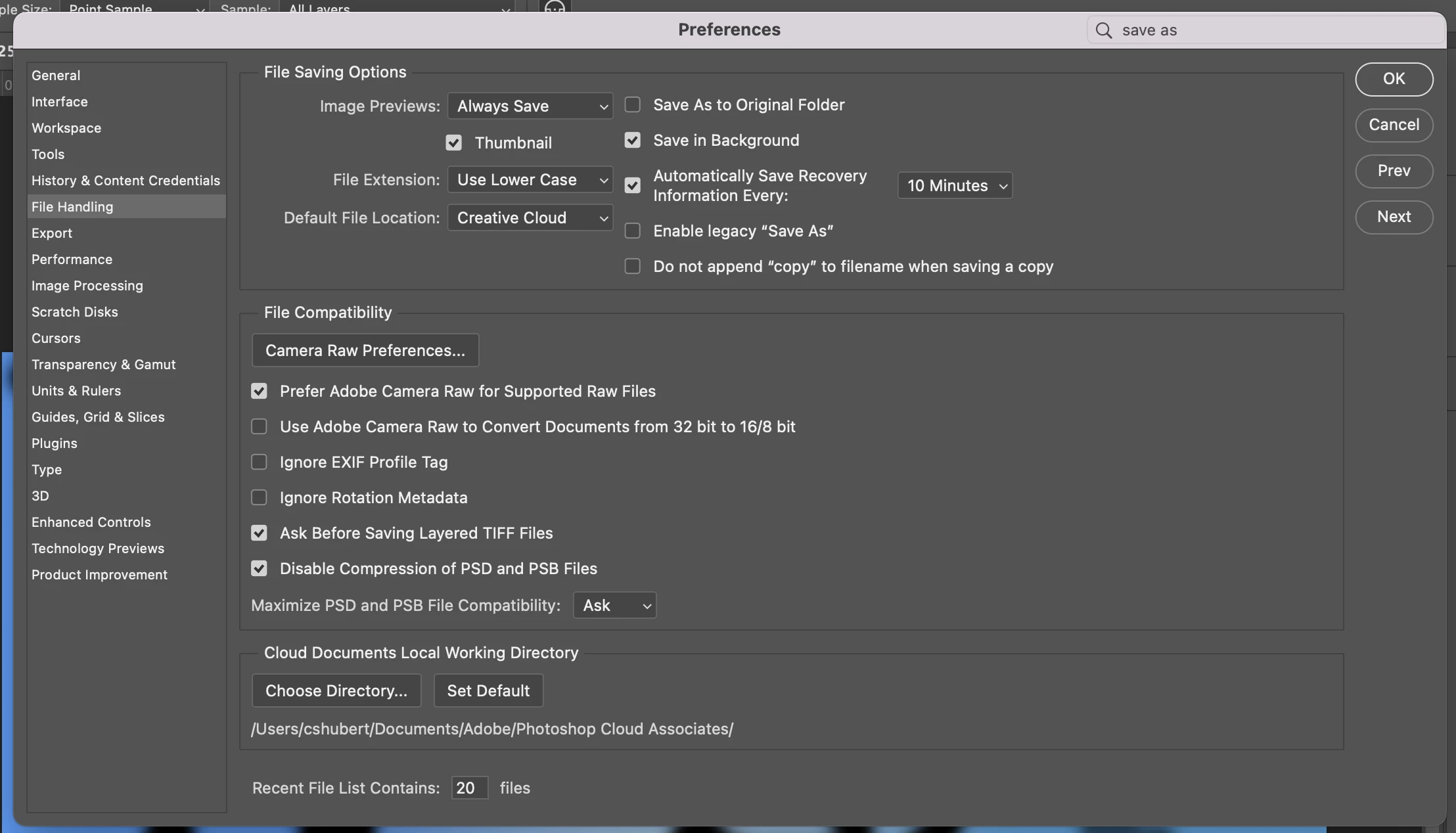This screenshot has width=1456, height=833.
Task: Go to the Export preferences section
Action: (52, 233)
